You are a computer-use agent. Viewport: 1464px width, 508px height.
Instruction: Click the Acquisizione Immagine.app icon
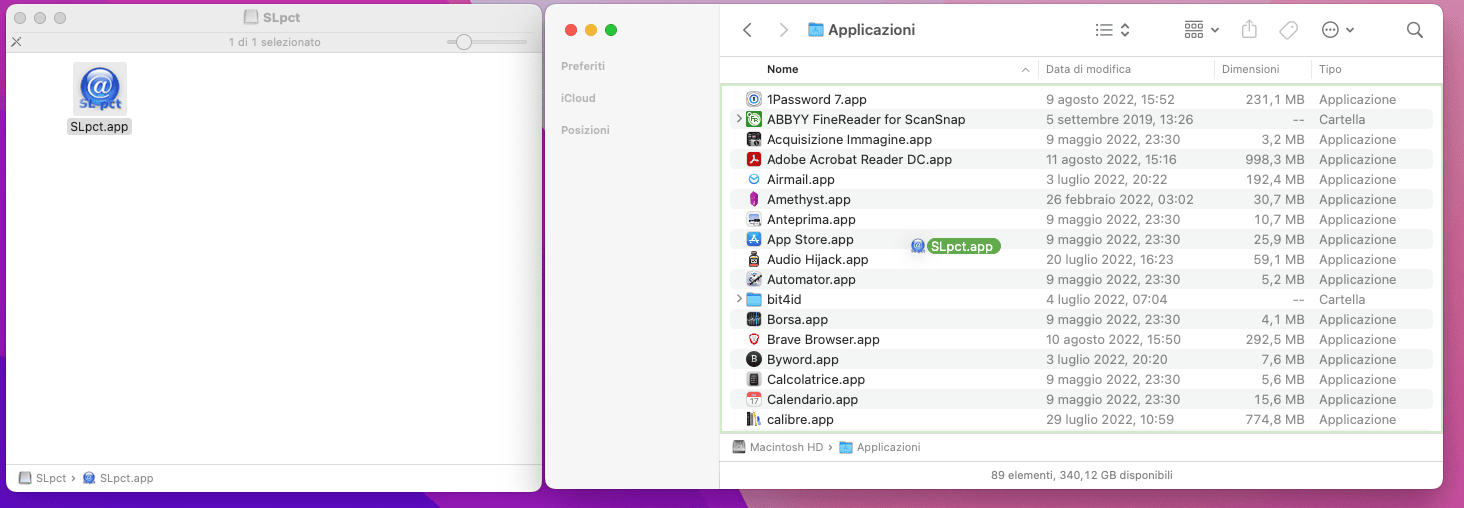tap(754, 139)
